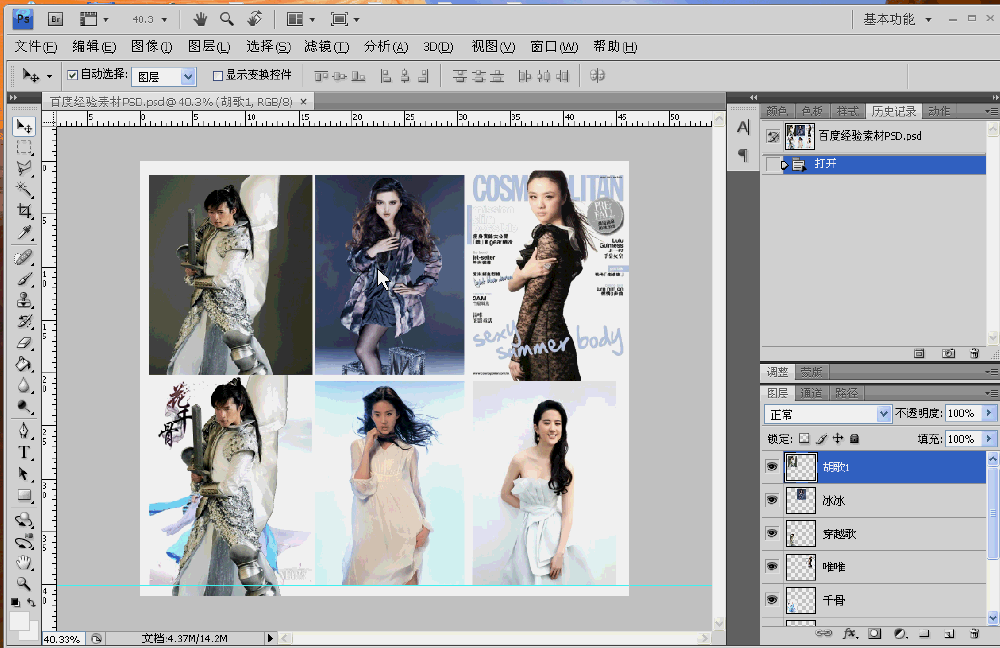Select the Lasso tool
1000x648 pixels.
pyautogui.click(x=24, y=168)
